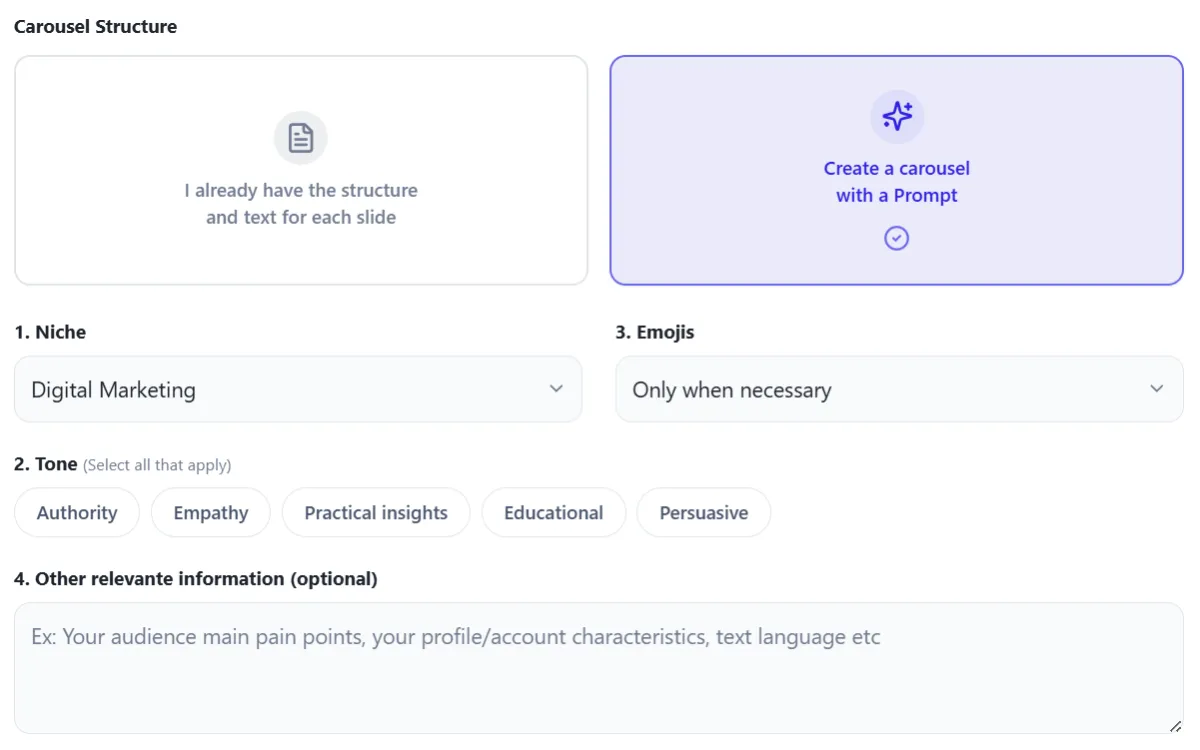
Task: Click the circled checkmark in the selected card
Action: coord(897,238)
